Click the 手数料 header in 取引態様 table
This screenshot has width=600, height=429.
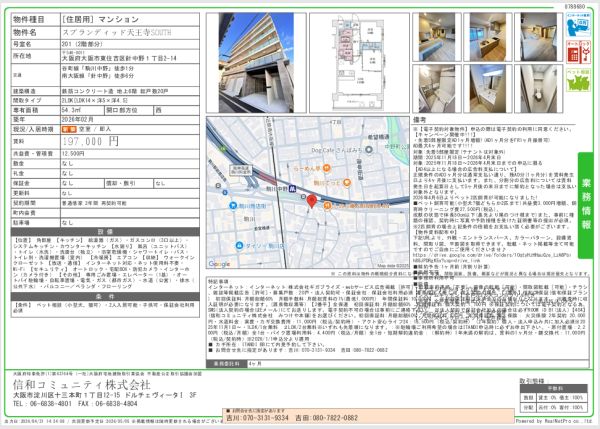(554, 388)
